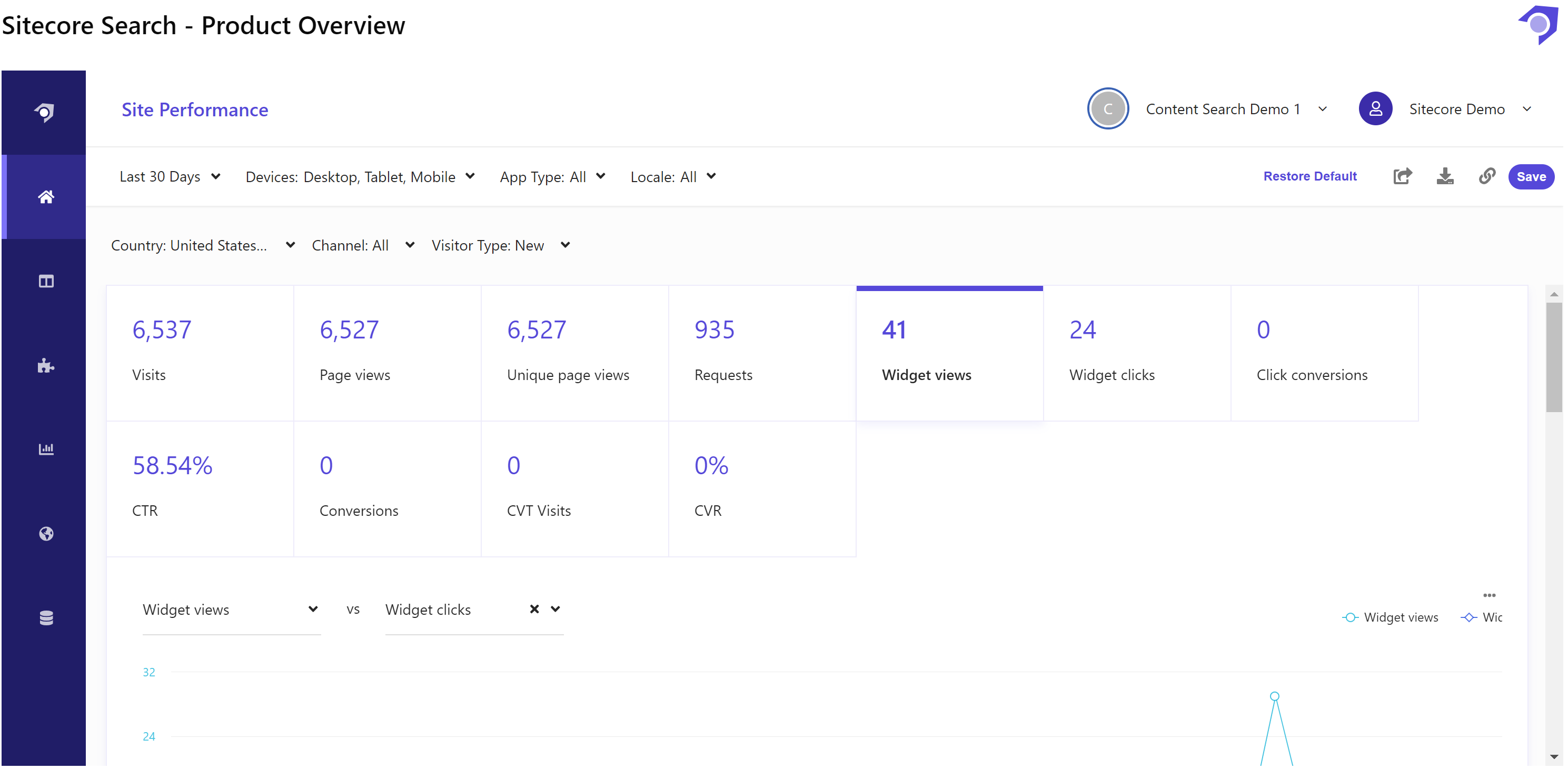Image resolution: width=1568 pixels, height=769 pixels.
Task: Open the database stack sidebar icon
Action: [x=46, y=617]
